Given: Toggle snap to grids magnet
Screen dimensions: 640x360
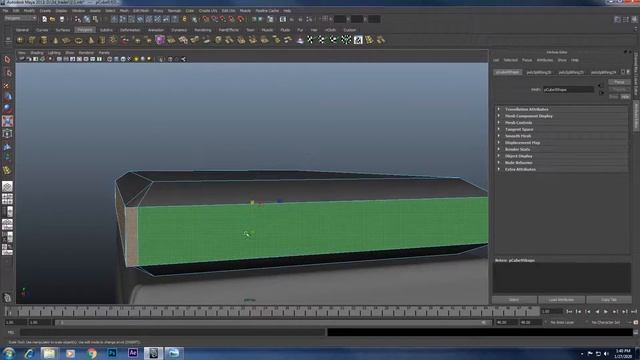Looking at the screenshot, I should [x=206, y=19].
